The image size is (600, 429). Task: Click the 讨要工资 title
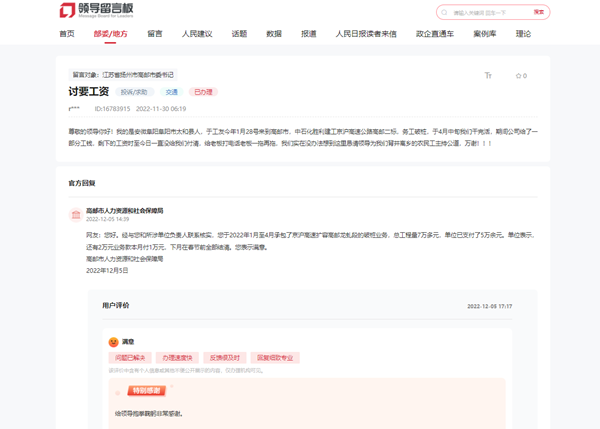[89, 91]
